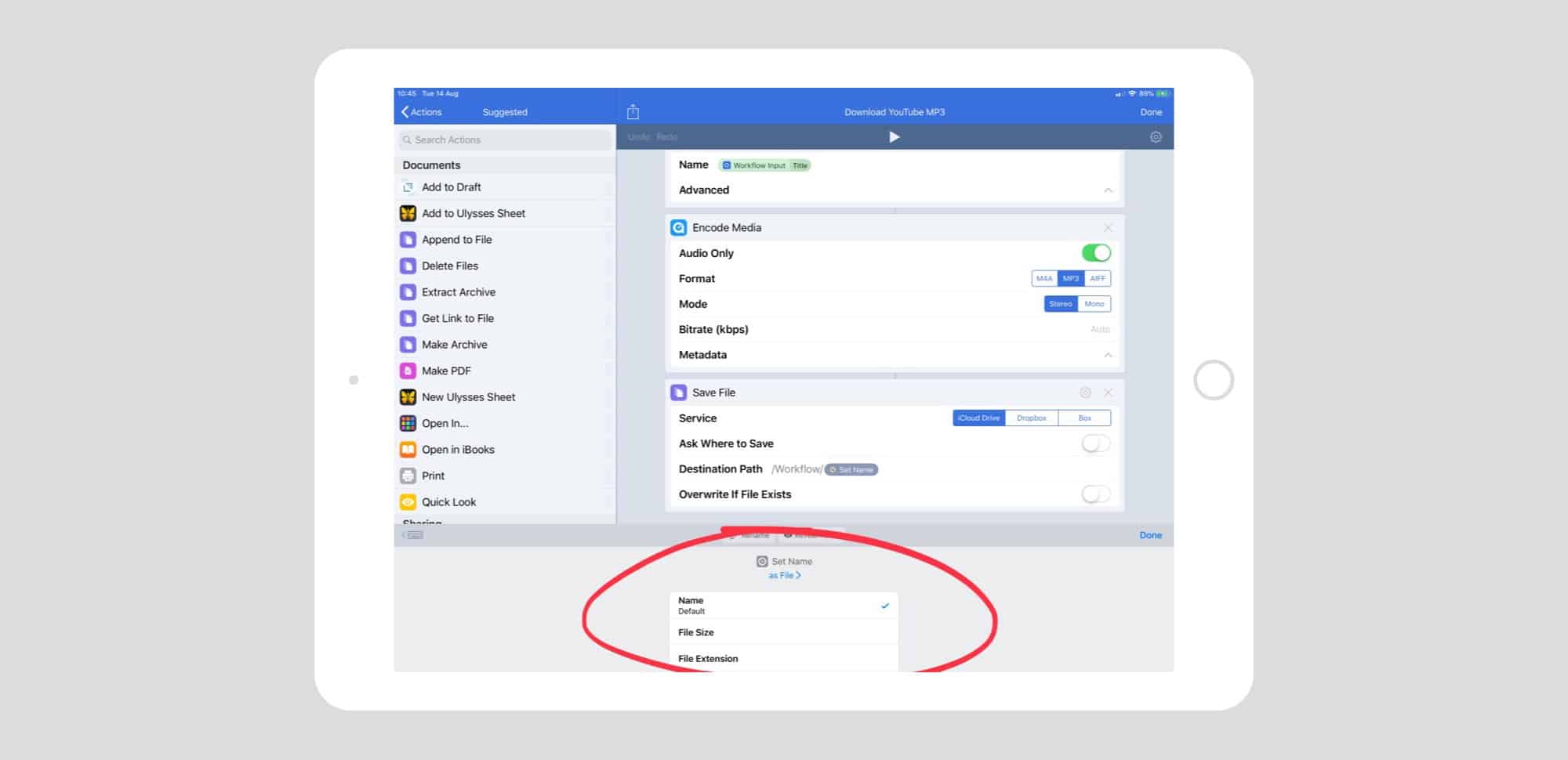
Task: Click Undo in the workflow toolbar
Action: click(x=639, y=137)
